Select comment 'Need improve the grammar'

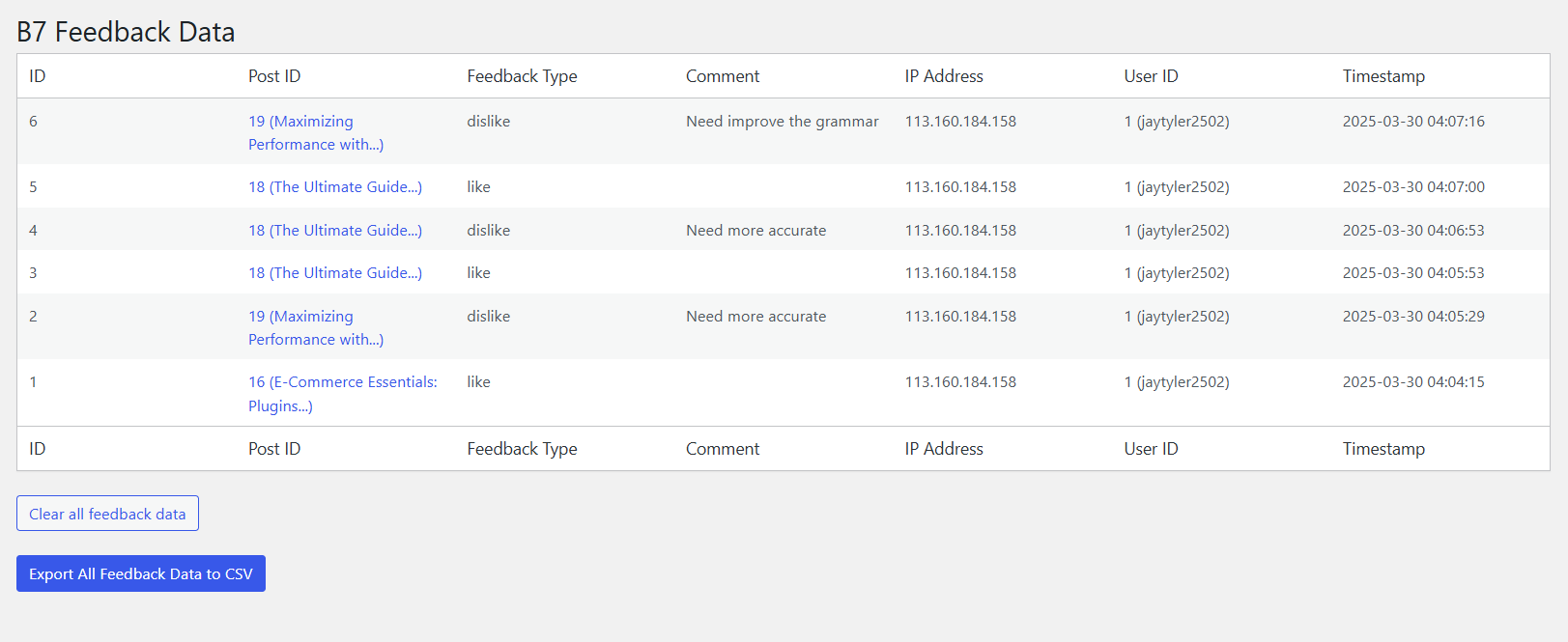pyautogui.click(x=783, y=122)
